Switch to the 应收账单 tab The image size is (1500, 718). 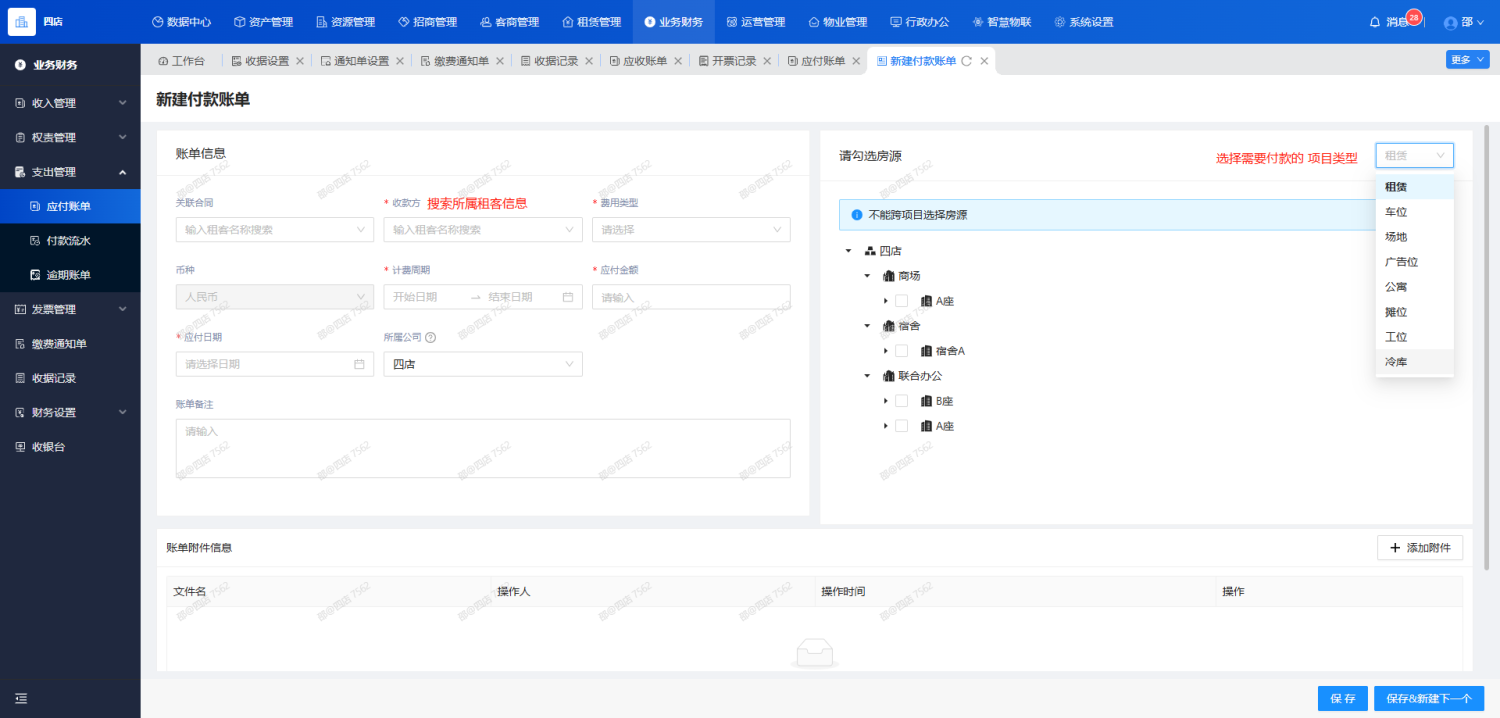[638, 61]
